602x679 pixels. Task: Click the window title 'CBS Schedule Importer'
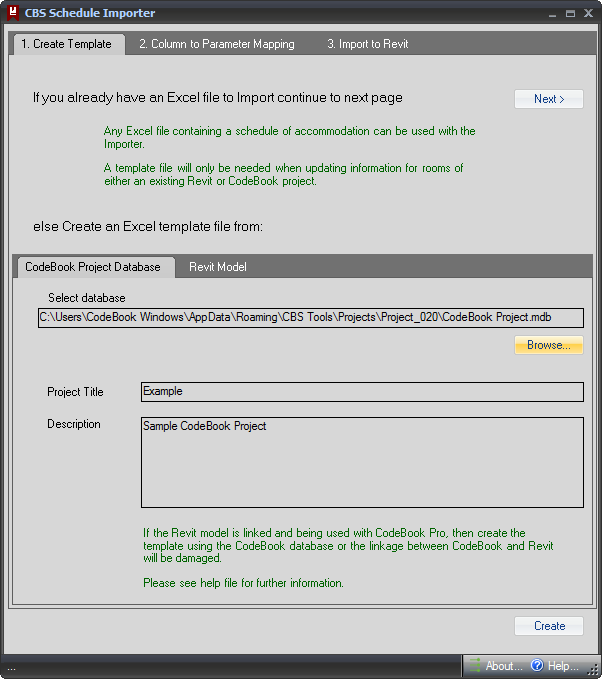click(x=90, y=13)
